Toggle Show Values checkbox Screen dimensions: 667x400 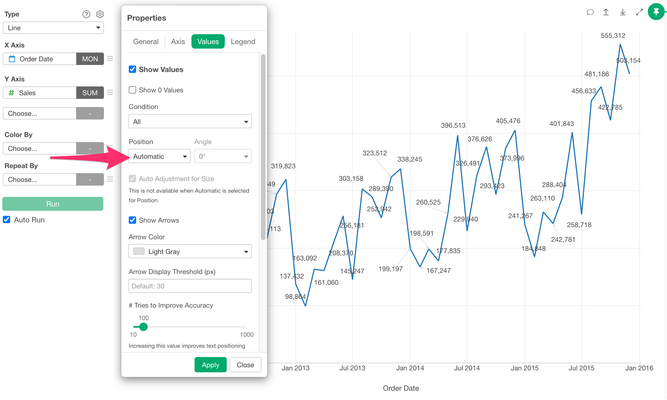(x=132, y=69)
